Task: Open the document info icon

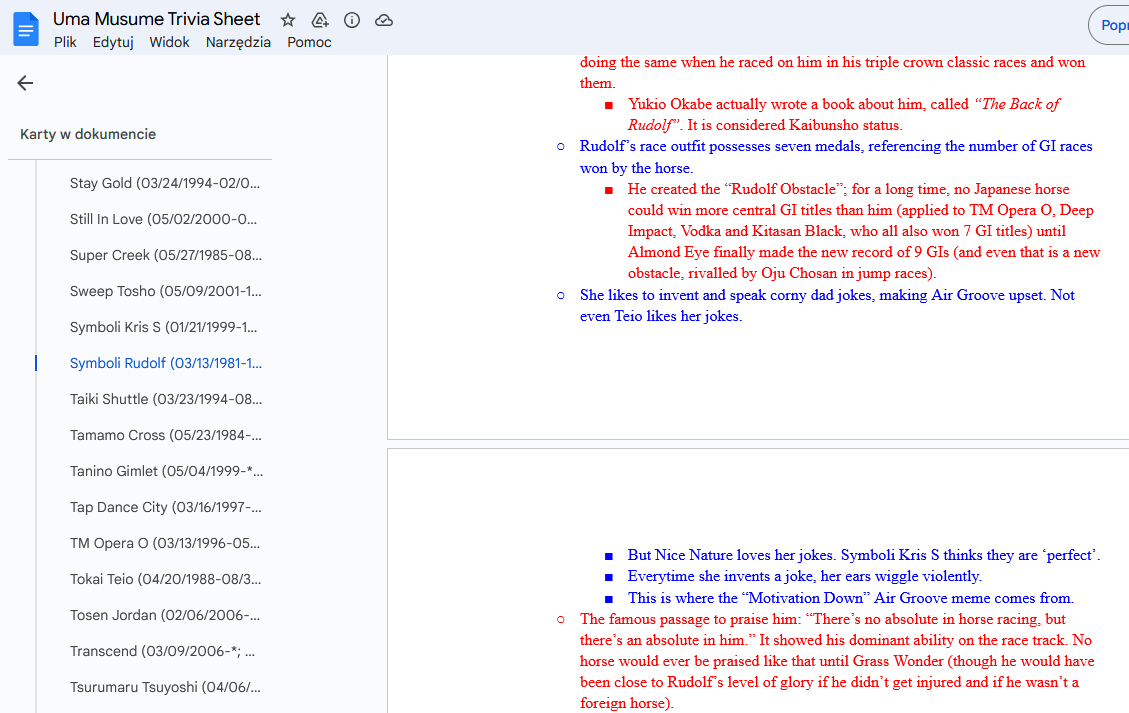Action: tap(352, 20)
